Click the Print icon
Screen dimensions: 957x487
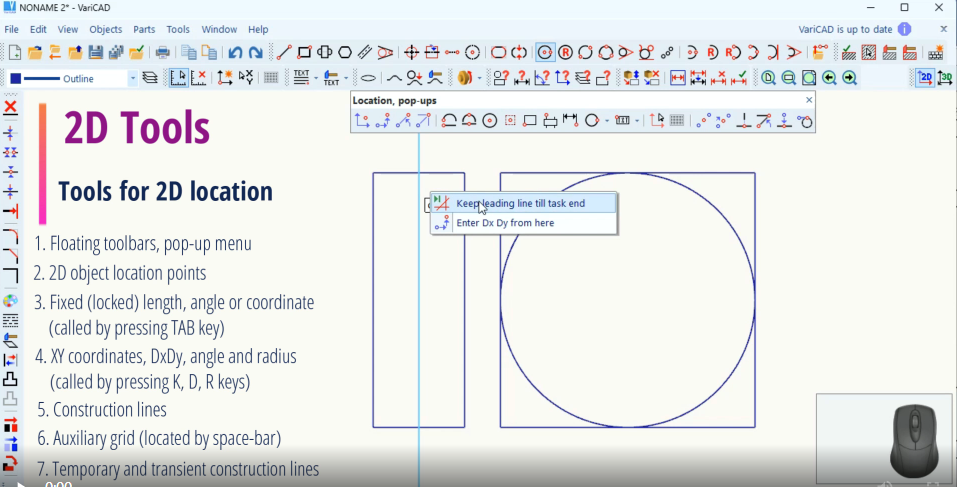pyautogui.click(x=162, y=52)
